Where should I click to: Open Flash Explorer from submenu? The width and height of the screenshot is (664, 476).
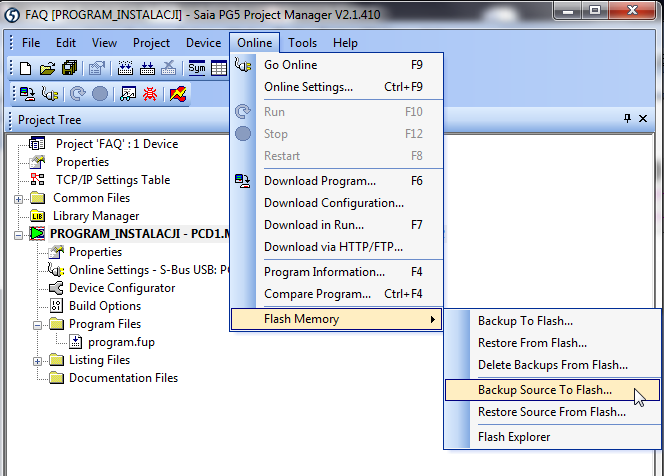[553, 437]
